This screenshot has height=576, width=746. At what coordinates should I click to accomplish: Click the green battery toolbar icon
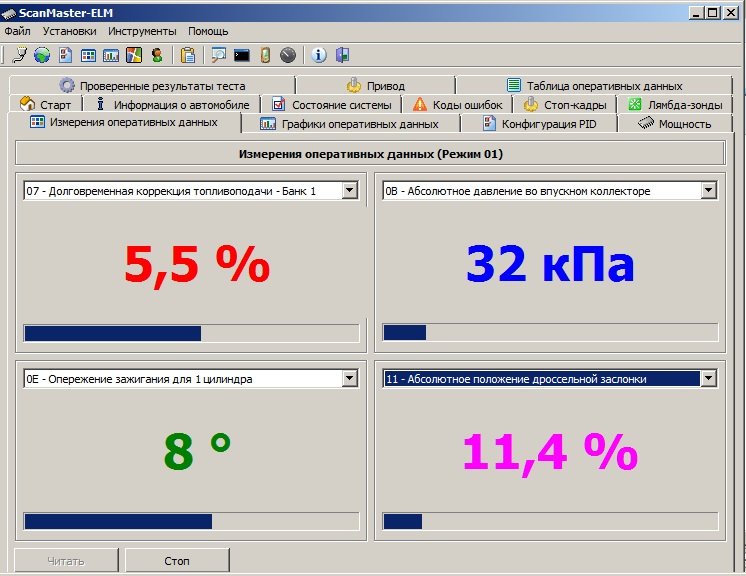pos(265,55)
